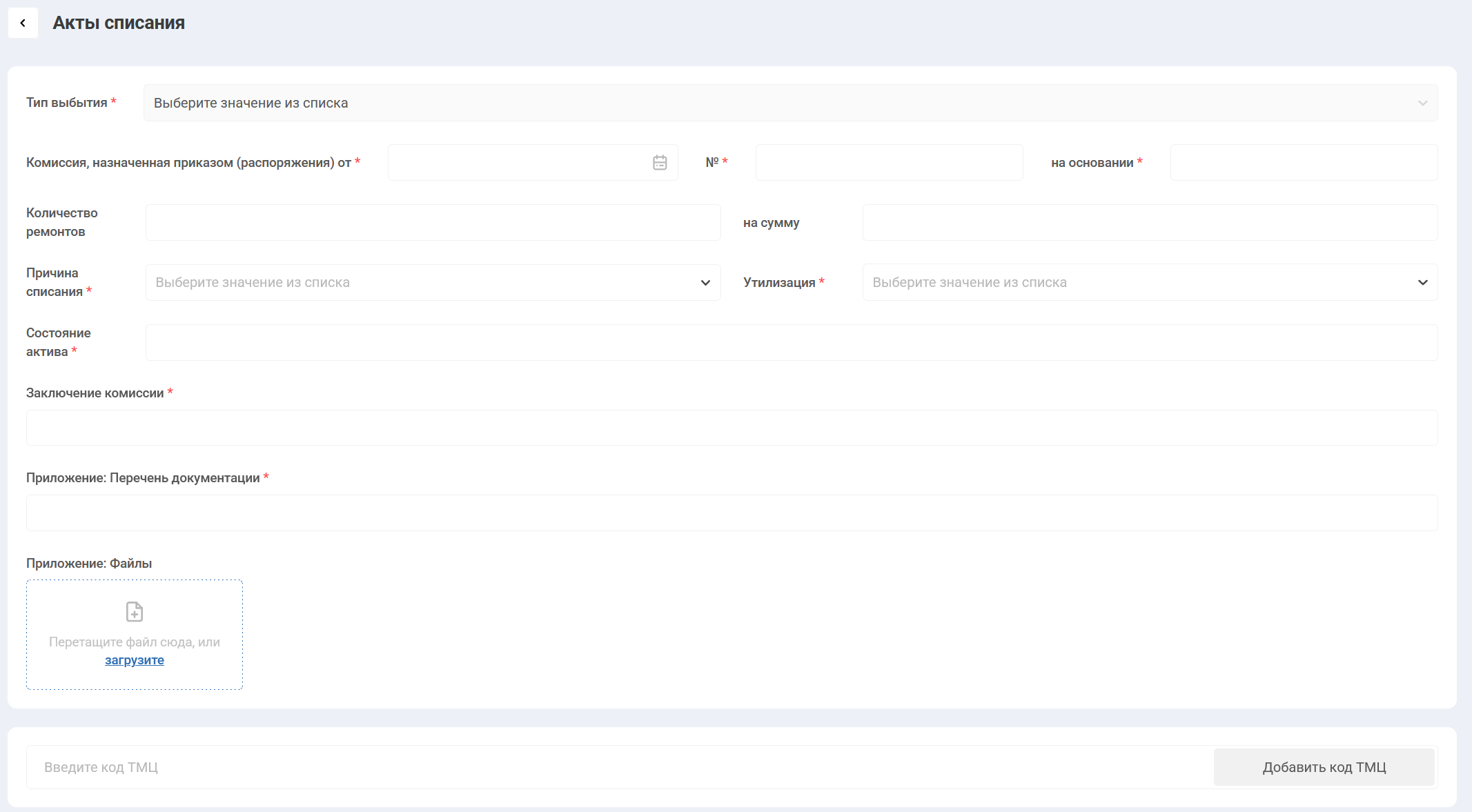Expand the Причина списания chevron
1472x812 pixels.
tap(705, 283)
